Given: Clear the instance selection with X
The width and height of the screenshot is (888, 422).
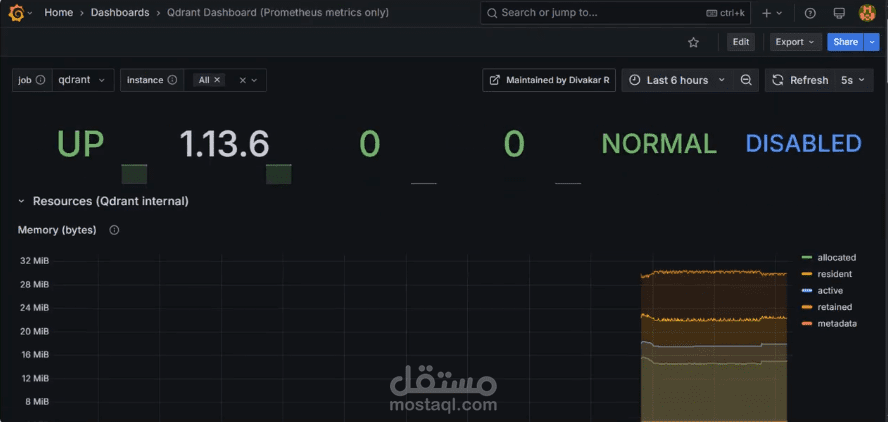Looking at the screenshot, I should (x=242, y=80).
